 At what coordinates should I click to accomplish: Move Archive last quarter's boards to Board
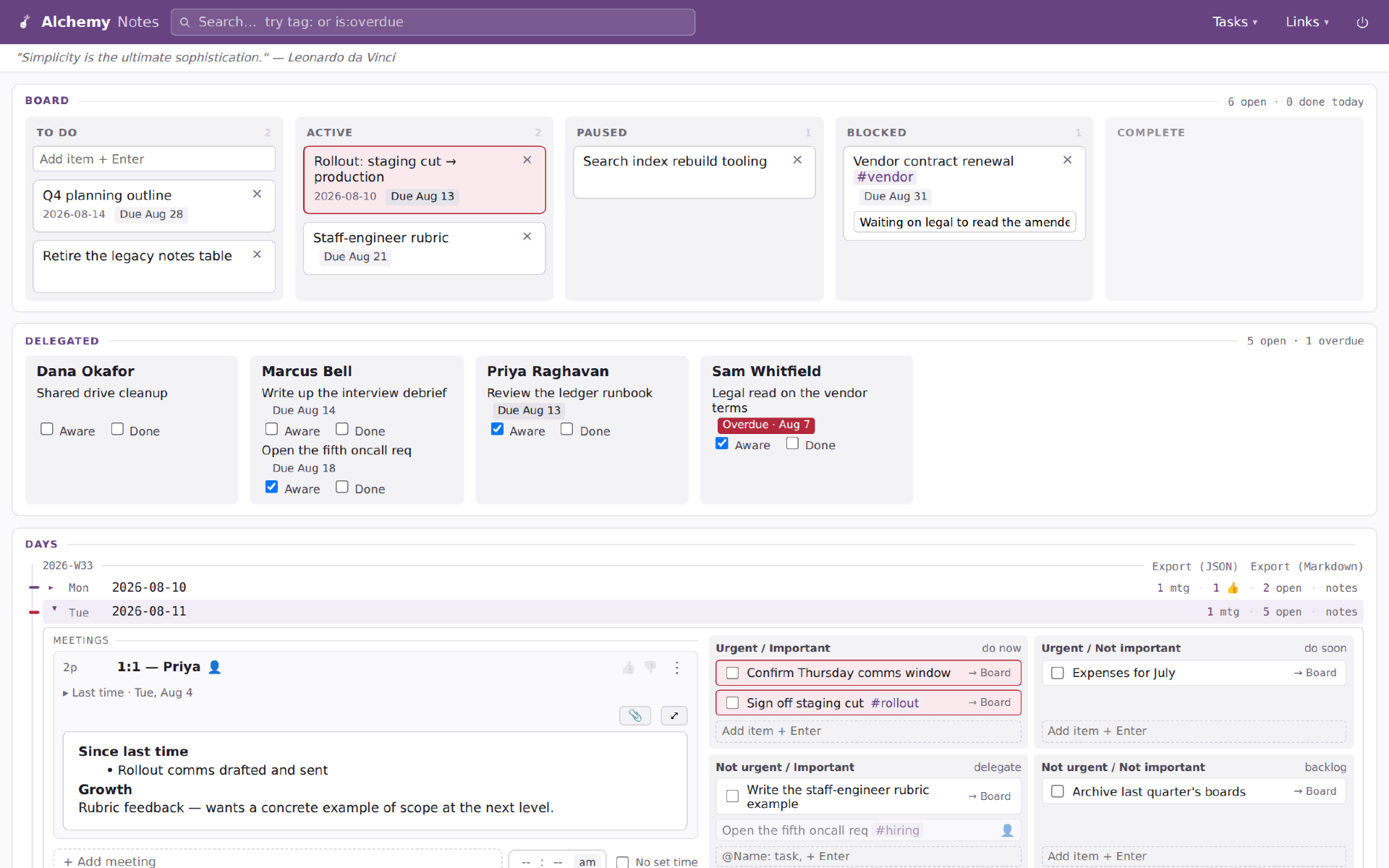tap(1315, 792)
